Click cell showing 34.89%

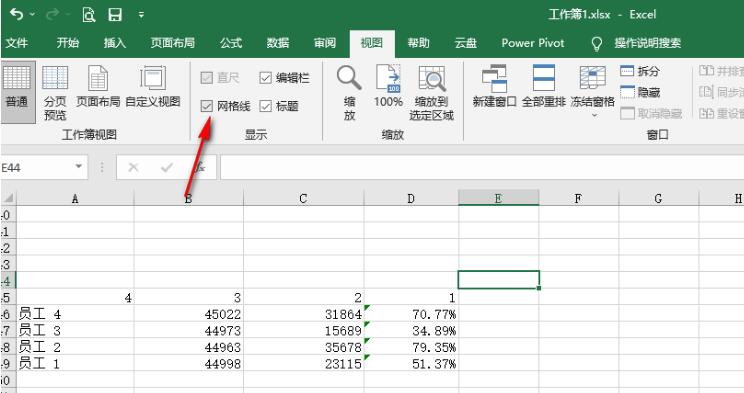[x=411, y=330]
